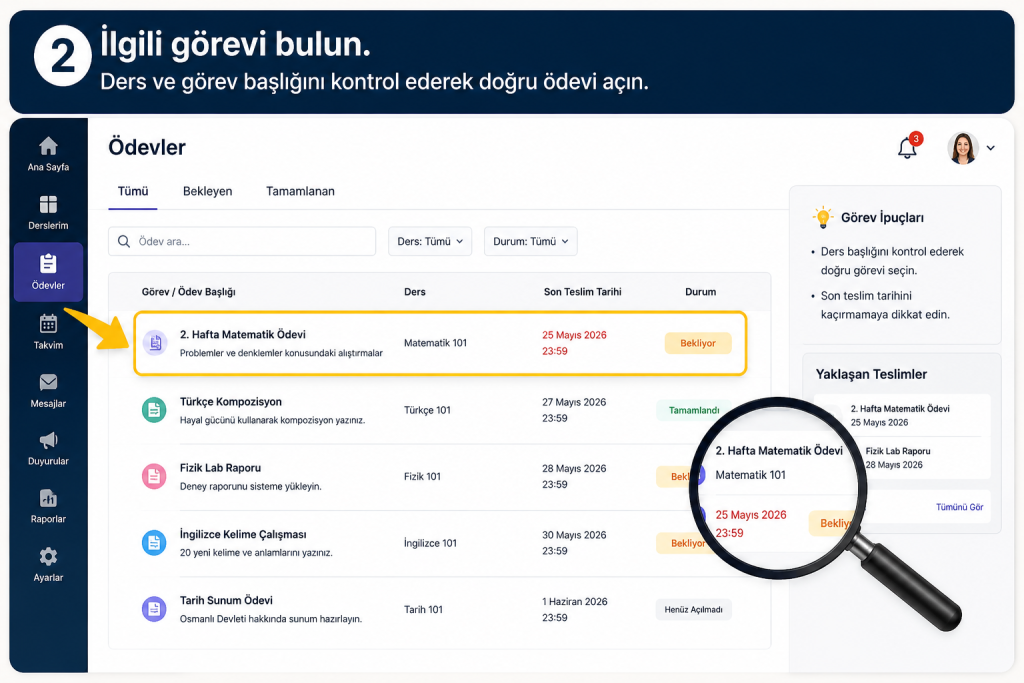1024x683 pixels.
Task: Click the Tümünü Gör link
Action: (x=959, y=507)
